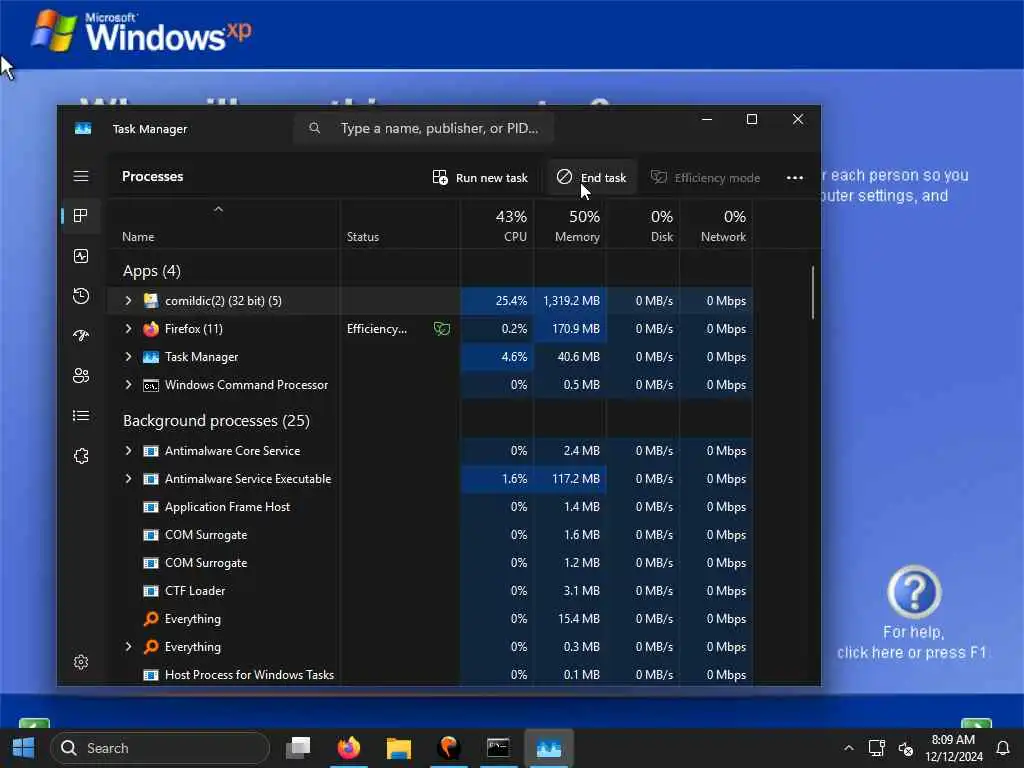Show hidden tray icons chevron

click(x=848, y=748)
